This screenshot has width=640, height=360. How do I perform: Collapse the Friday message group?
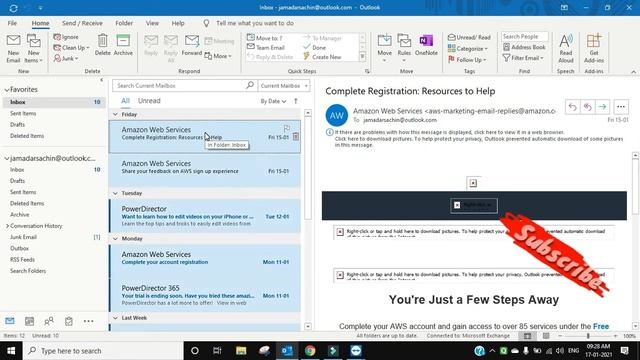pyautogui.click(x=116, y=114)
